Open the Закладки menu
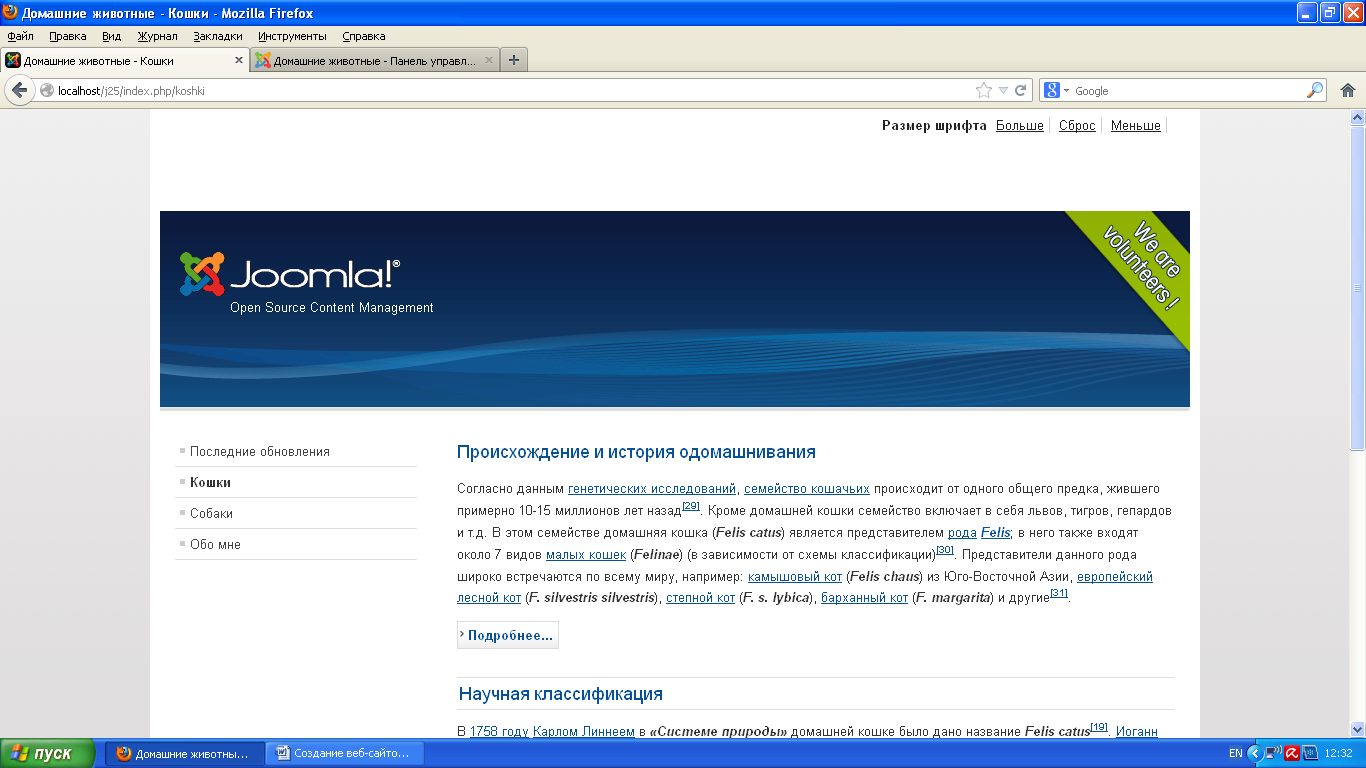 (x=218, y=36)
